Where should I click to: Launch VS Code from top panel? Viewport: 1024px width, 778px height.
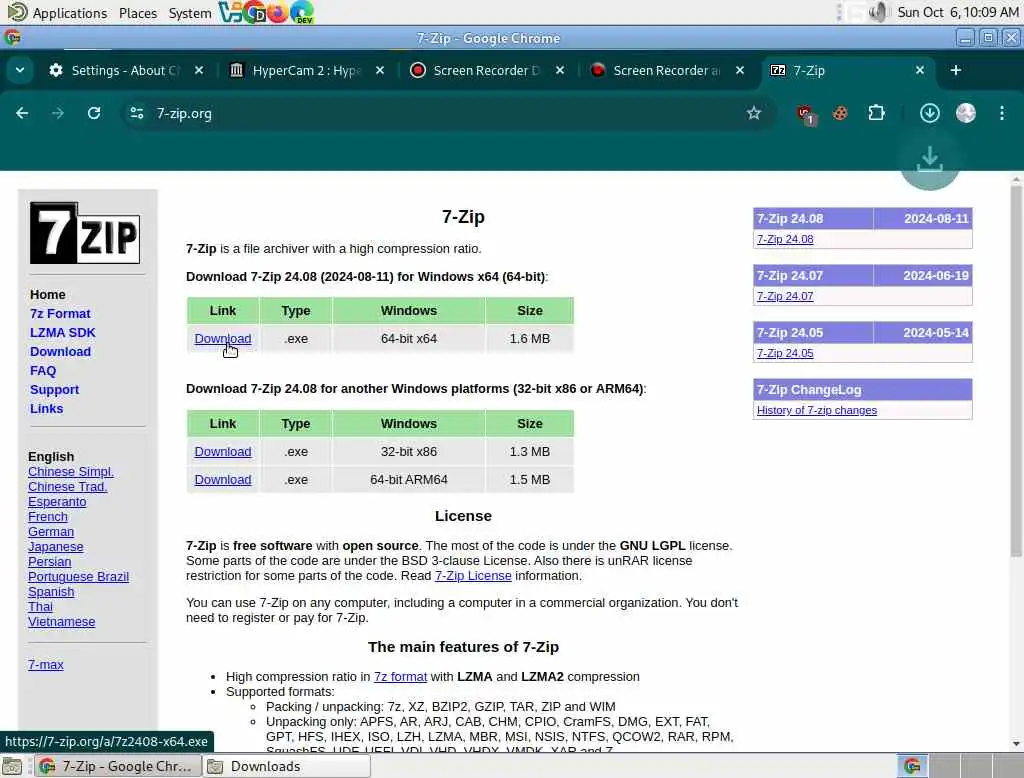229,12
